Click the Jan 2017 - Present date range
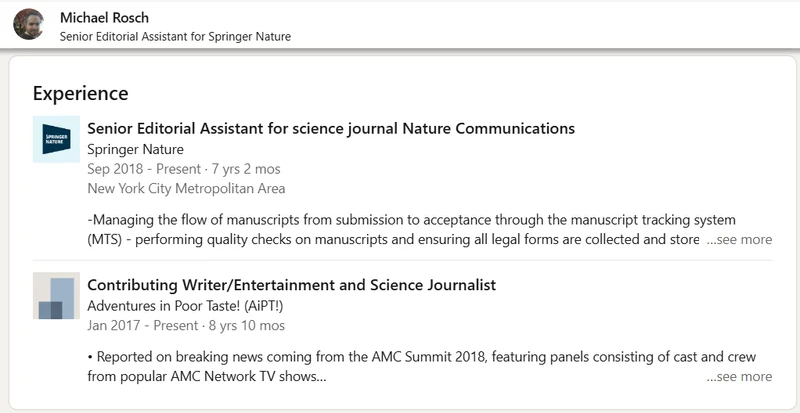This screenshot has width=800, height=413. click(186, 325)
